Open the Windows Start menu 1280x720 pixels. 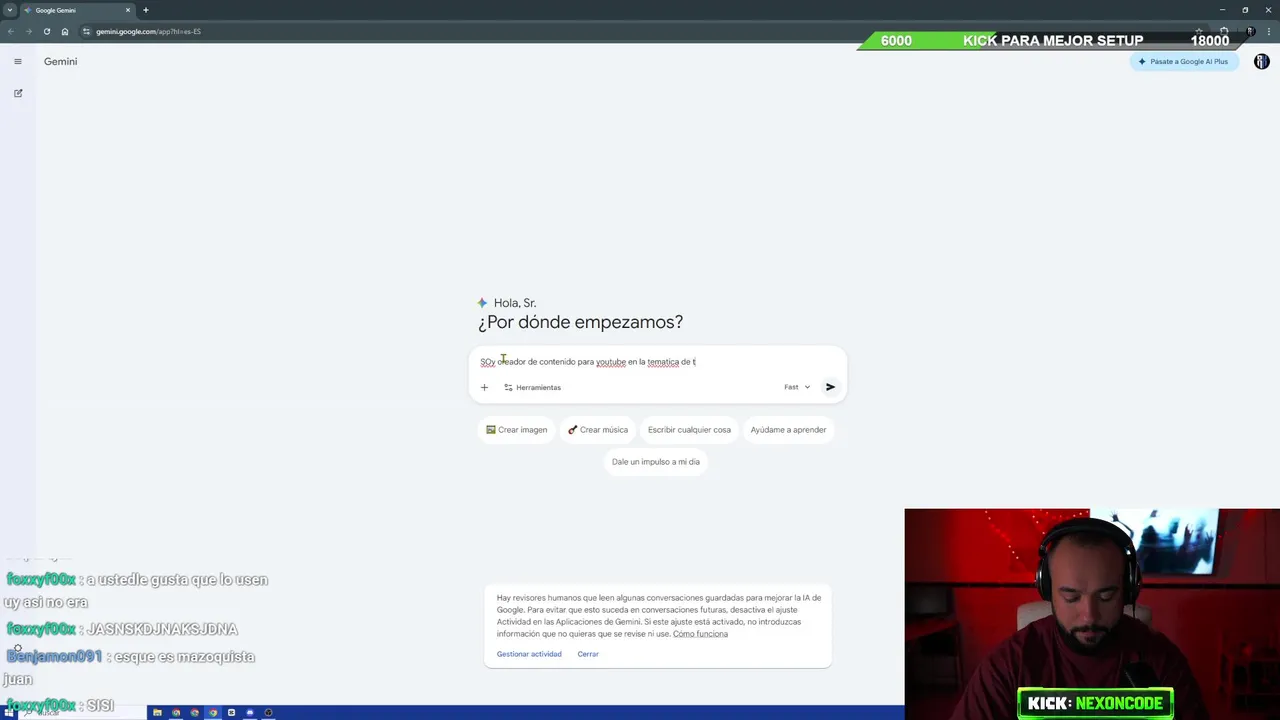[x=8, y=713]
